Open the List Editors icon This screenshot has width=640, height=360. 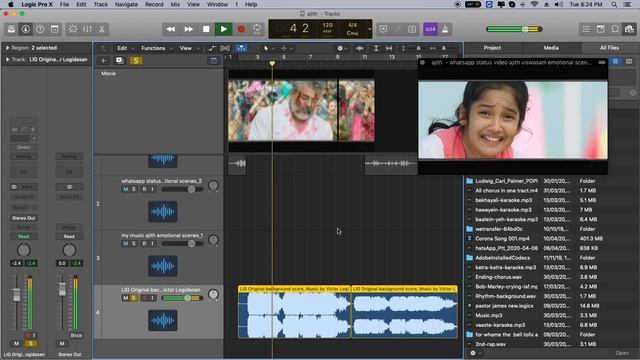586,29
